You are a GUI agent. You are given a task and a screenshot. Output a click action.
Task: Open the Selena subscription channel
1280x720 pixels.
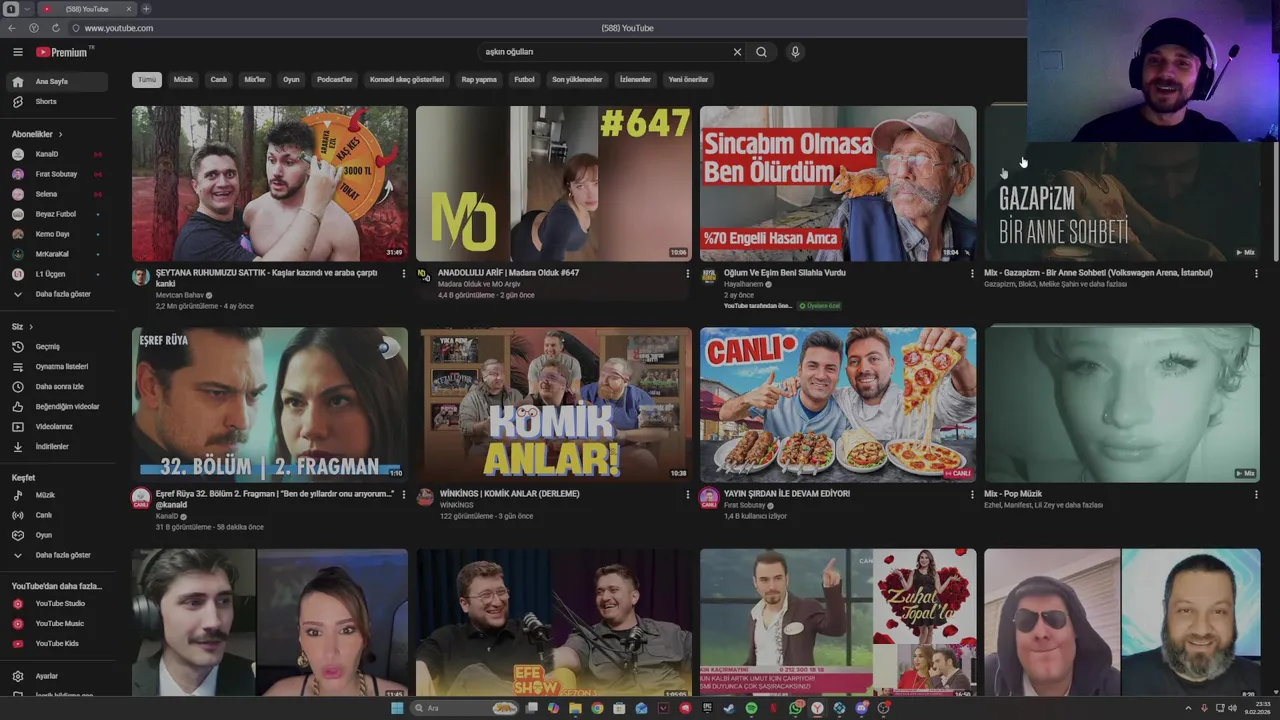[x=56, y=194]
